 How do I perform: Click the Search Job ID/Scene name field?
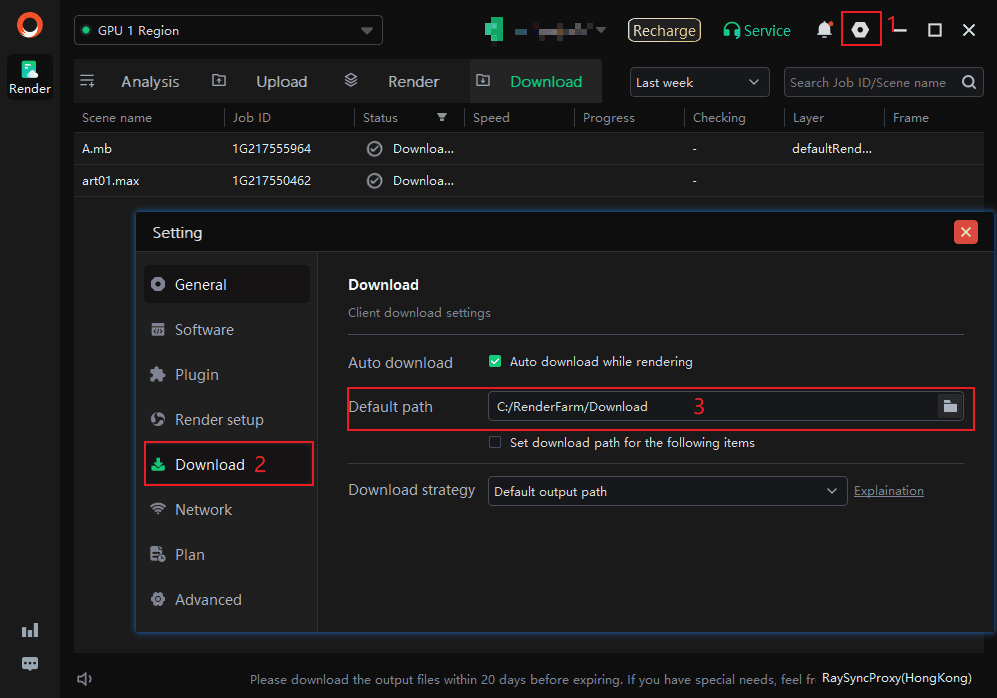point(868,83)
